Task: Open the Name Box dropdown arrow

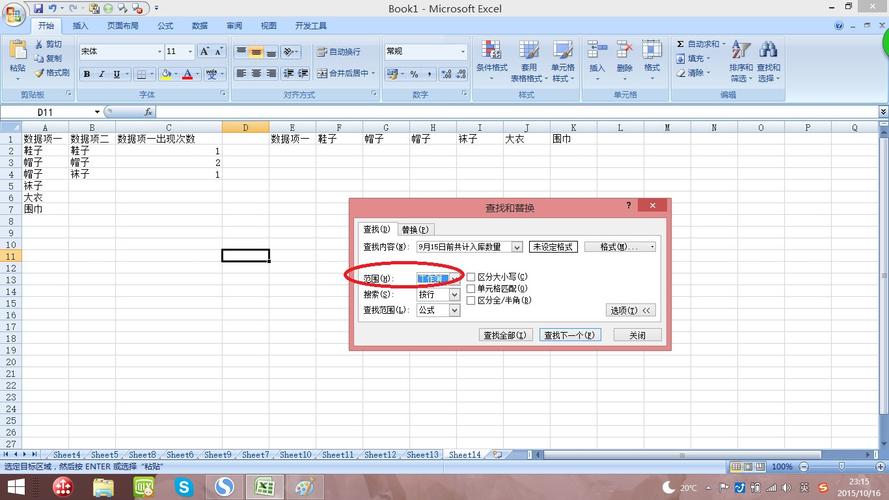Action: [97, 112]
